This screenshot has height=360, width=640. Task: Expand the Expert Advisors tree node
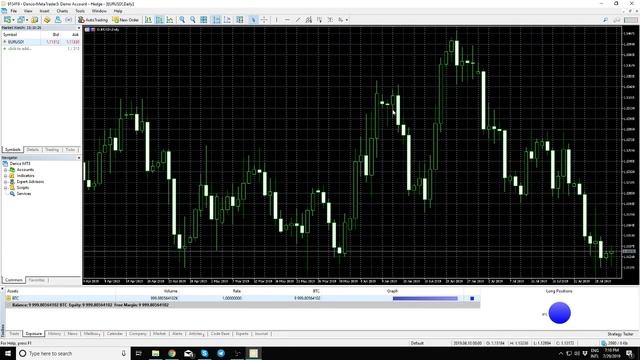point(6,182)
